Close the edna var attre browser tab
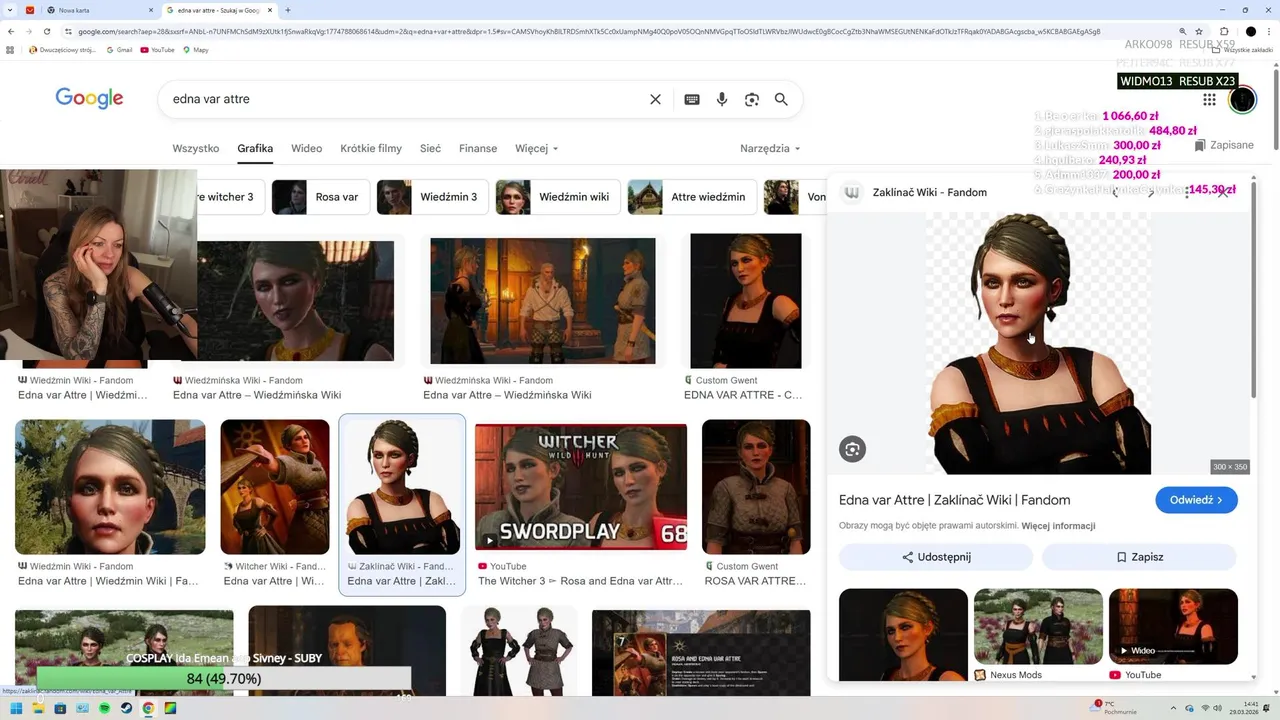 click(271, 10)
